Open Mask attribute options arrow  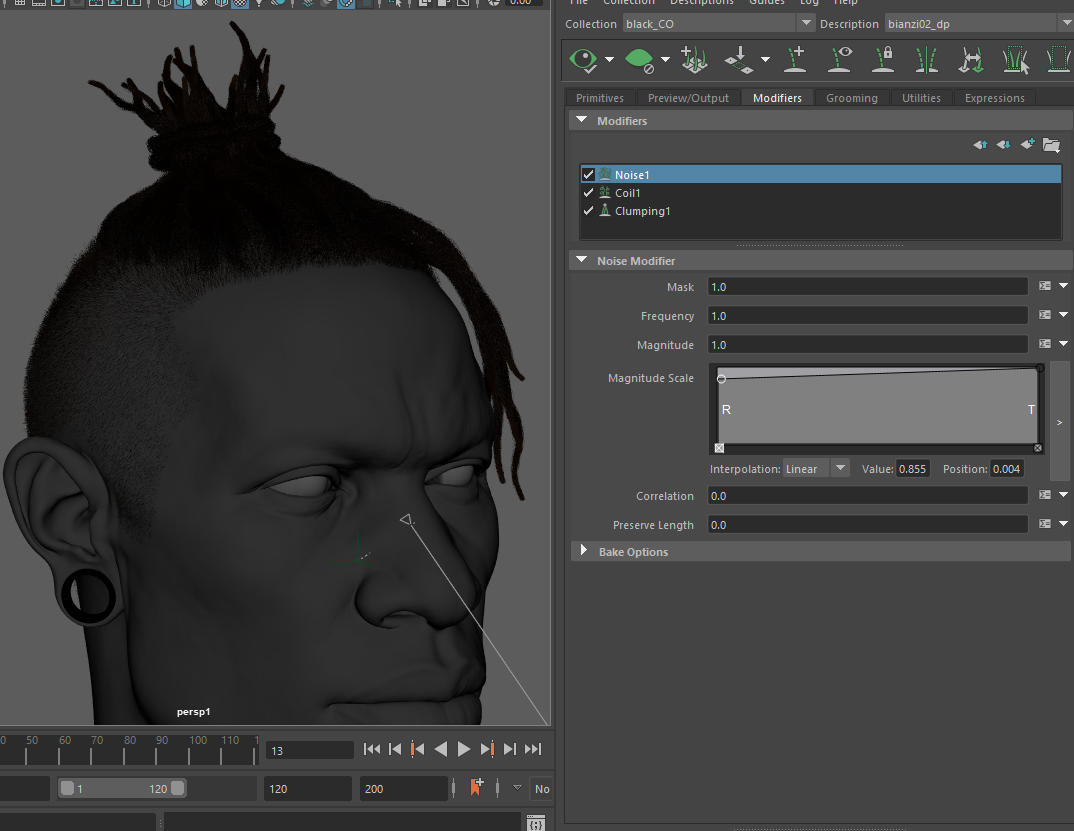click(x=1063, y=286)
